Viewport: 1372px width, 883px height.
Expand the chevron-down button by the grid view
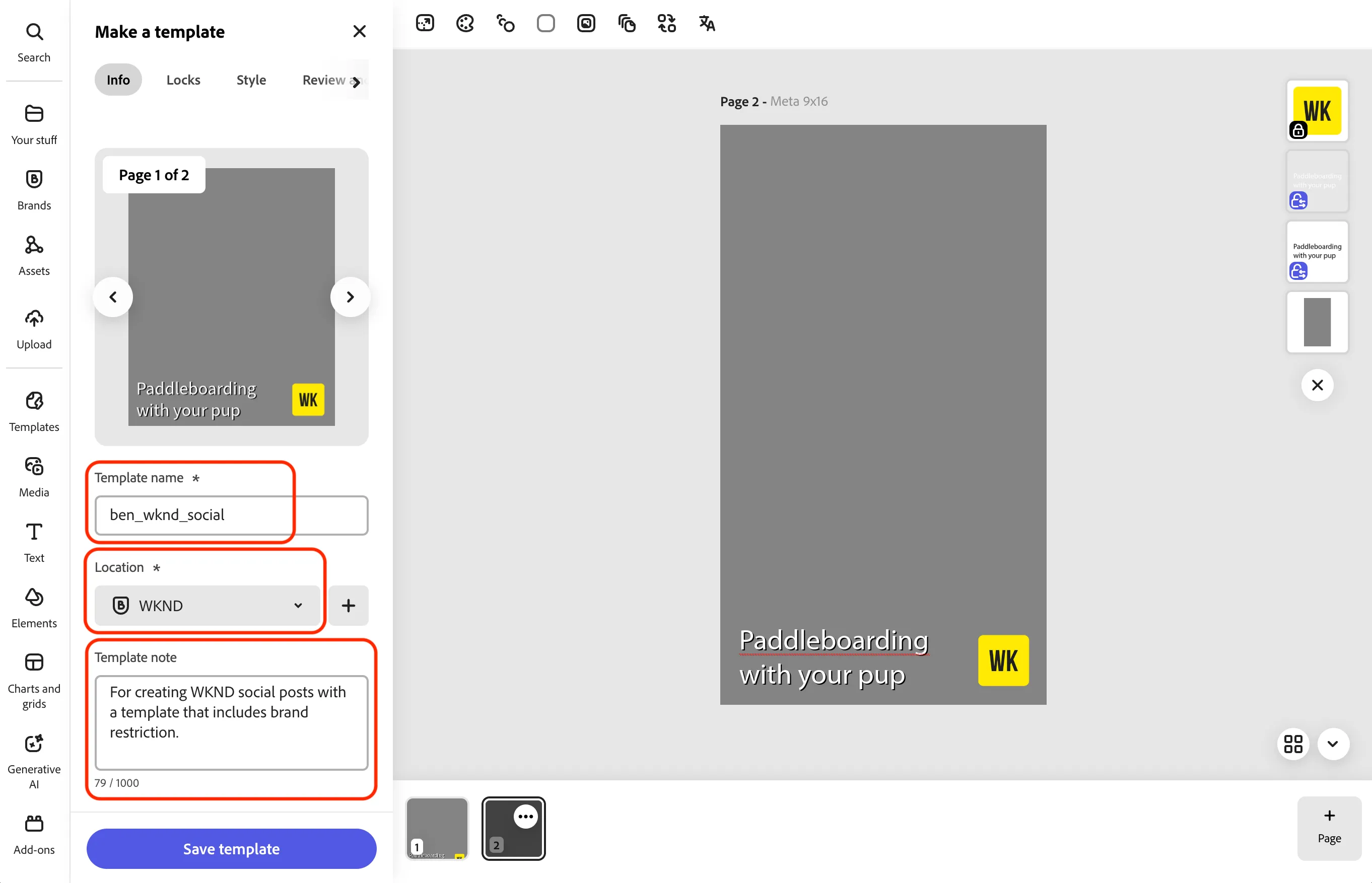pos(1332,744)
